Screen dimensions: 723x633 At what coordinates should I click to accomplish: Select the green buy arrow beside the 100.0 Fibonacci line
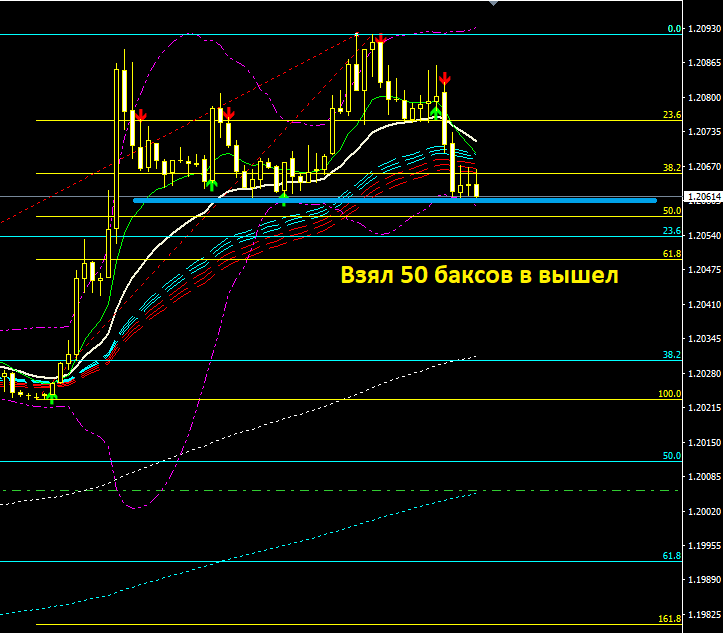[51, 398]
